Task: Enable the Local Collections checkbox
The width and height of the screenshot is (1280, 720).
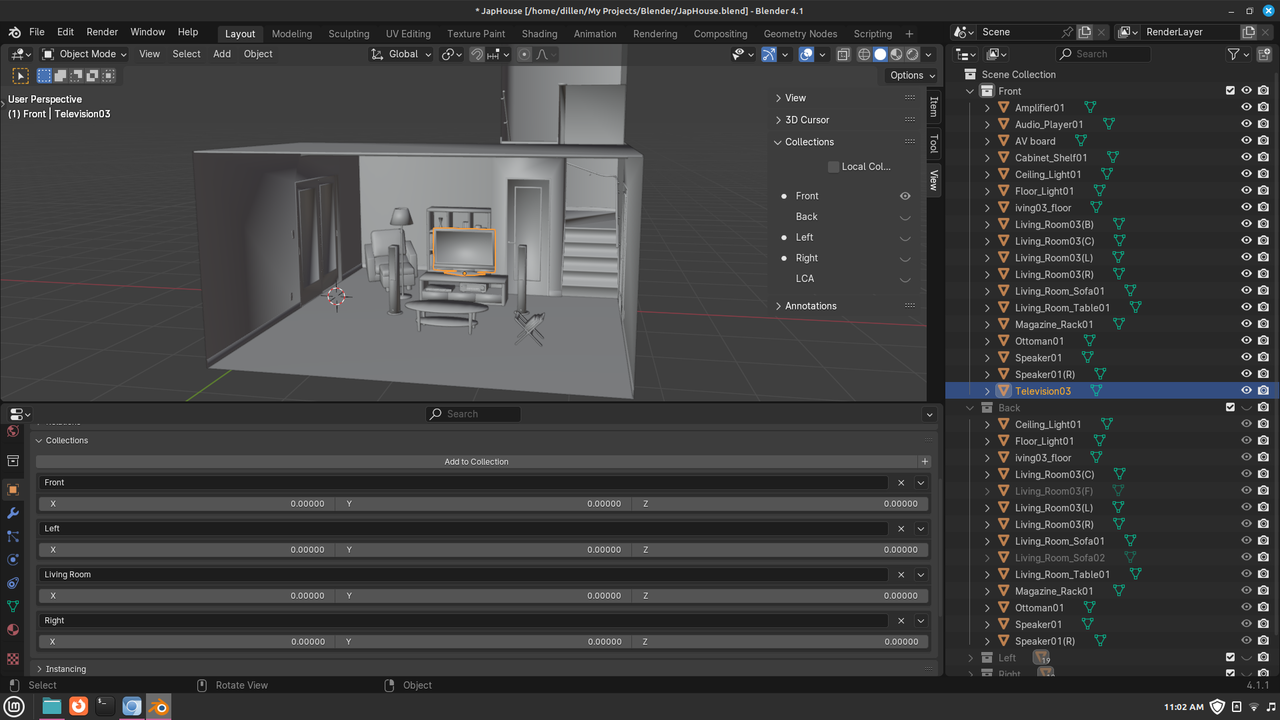Action: (833, 167)
